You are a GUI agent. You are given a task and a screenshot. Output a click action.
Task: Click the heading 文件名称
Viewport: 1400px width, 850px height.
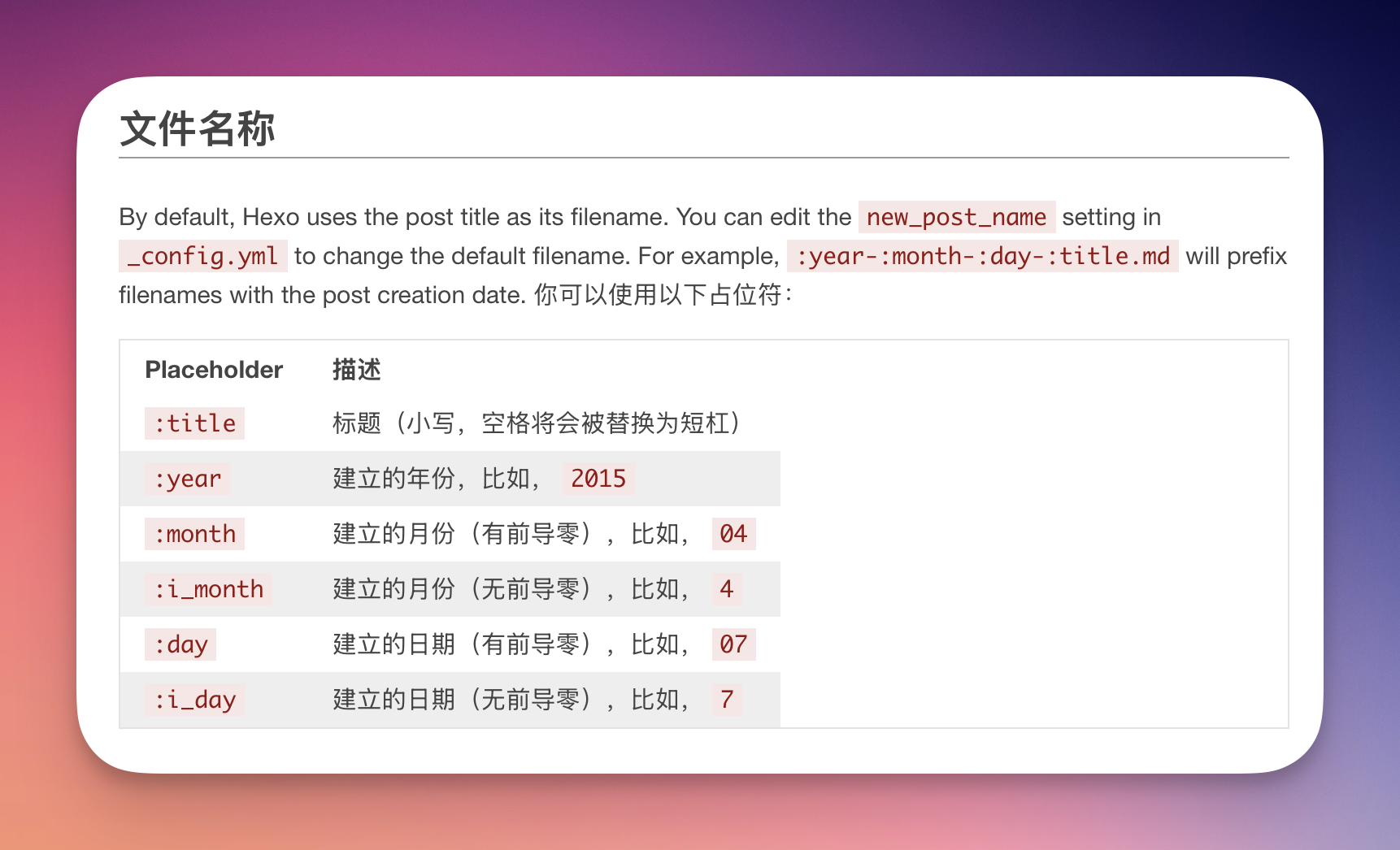(198, 128)
